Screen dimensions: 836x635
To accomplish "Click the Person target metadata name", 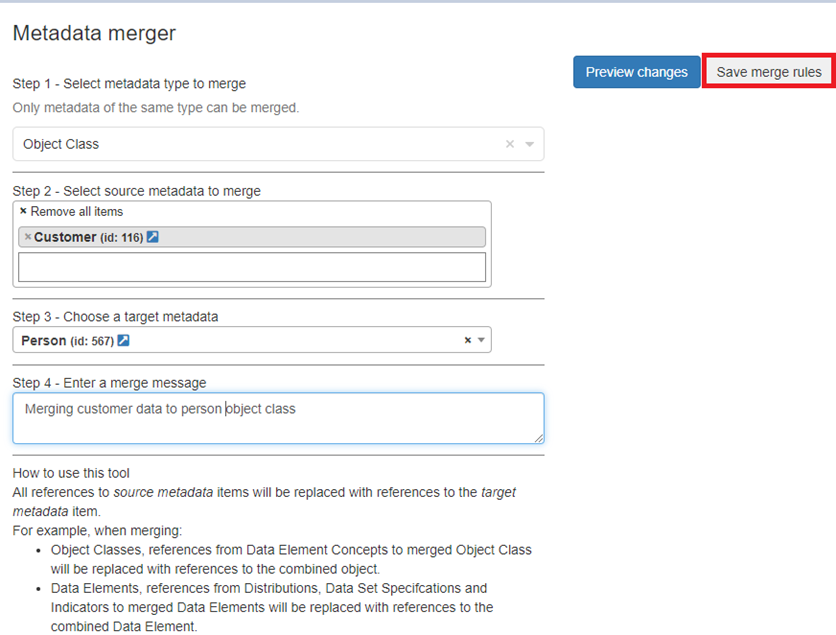I will (x=43, y=341).
